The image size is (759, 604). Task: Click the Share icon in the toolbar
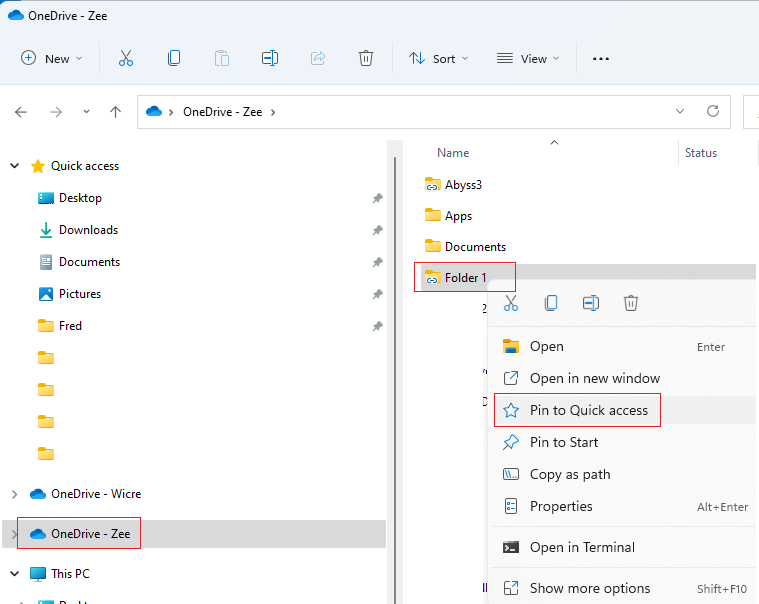click(x=318, y=59)
